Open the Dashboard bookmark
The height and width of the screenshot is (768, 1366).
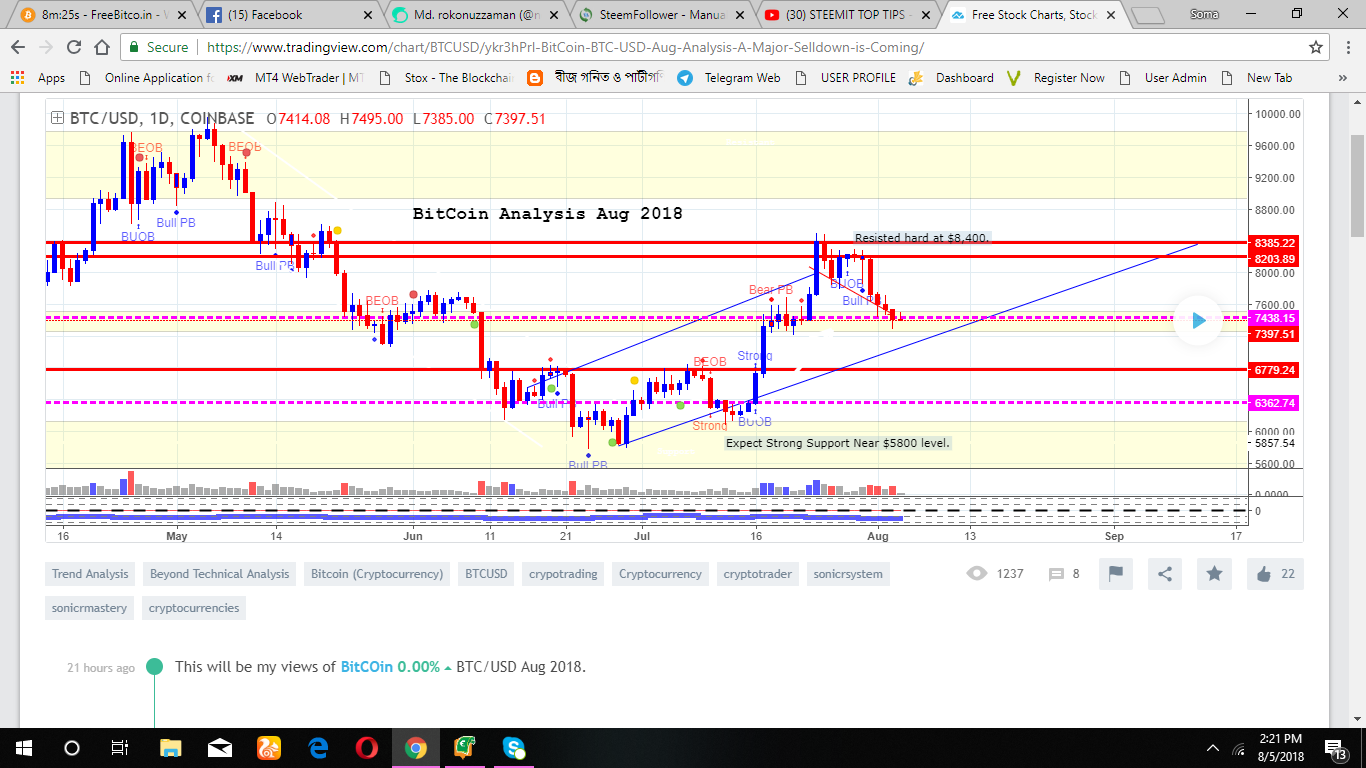coord(951,78)
